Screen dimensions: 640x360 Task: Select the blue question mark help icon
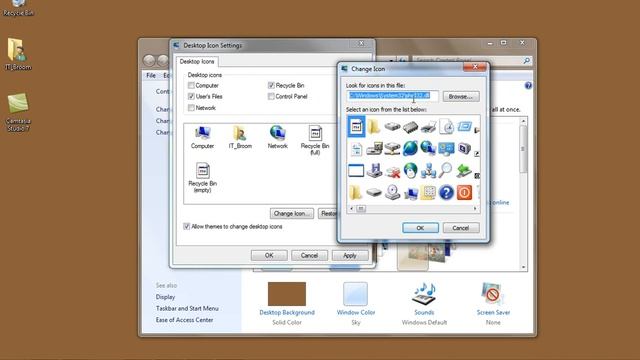[x=446, y=192]
